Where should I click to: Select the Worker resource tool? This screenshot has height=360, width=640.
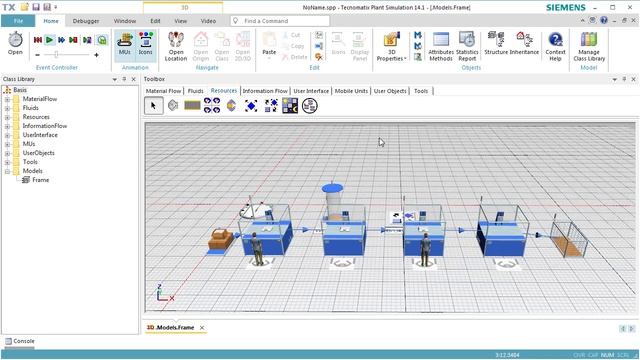231,106
